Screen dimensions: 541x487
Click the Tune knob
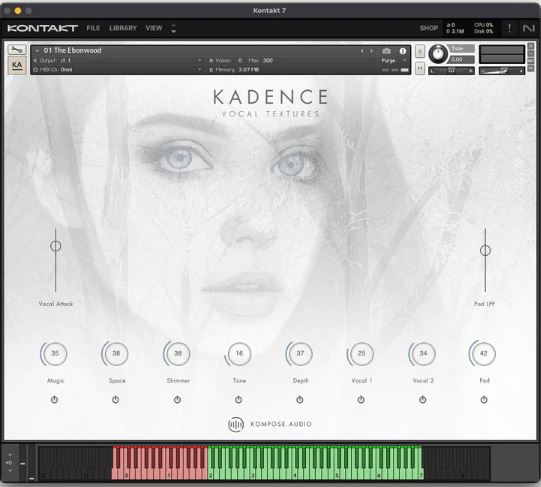pos(438,54)
